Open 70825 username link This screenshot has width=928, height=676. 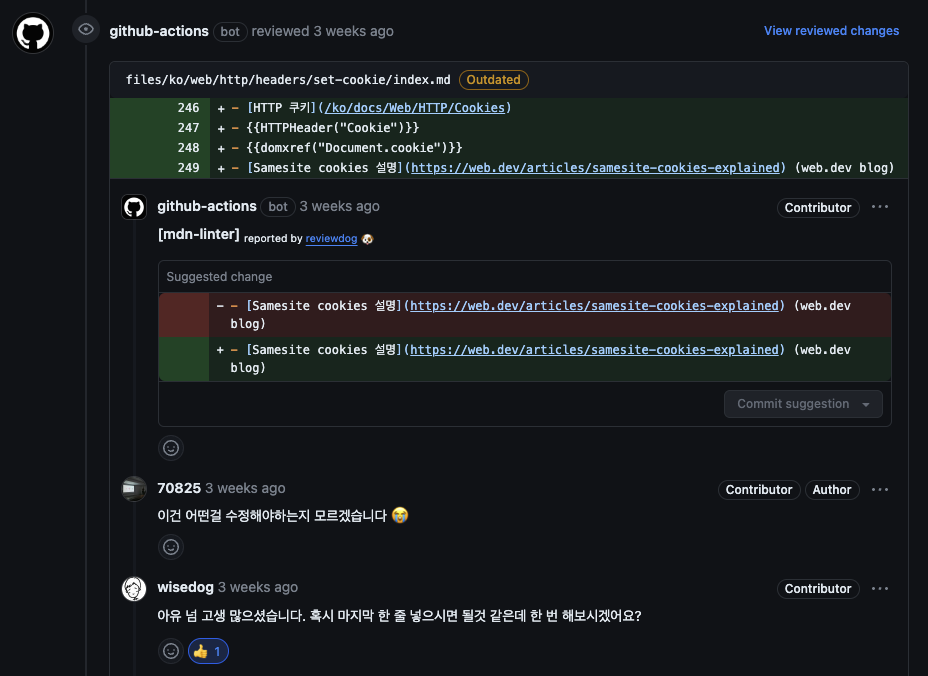179,488
